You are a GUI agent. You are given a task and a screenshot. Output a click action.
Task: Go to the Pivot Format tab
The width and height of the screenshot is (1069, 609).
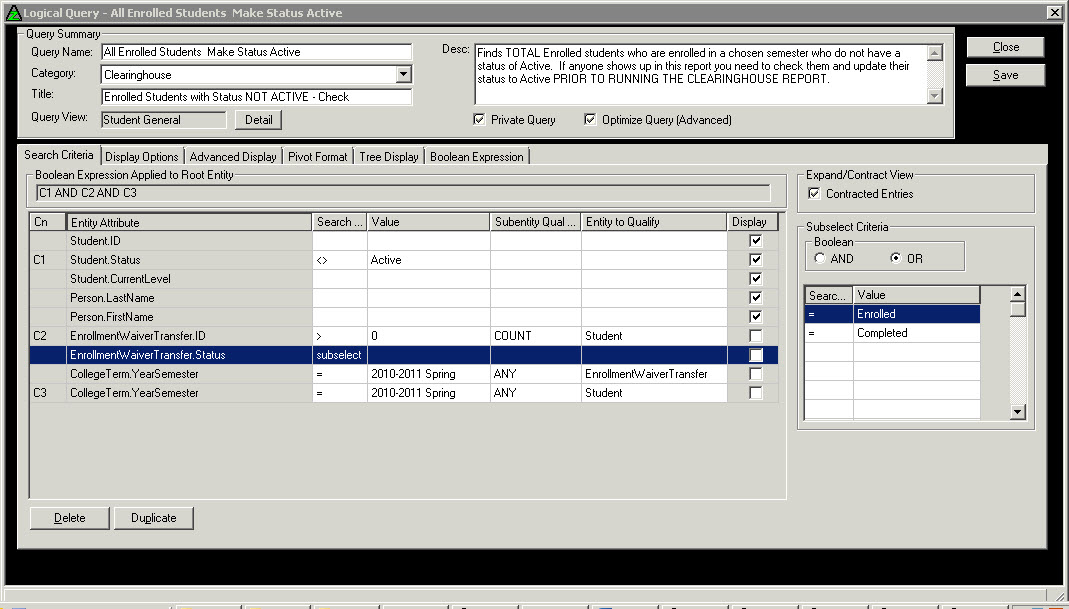(x=318, y=157)
